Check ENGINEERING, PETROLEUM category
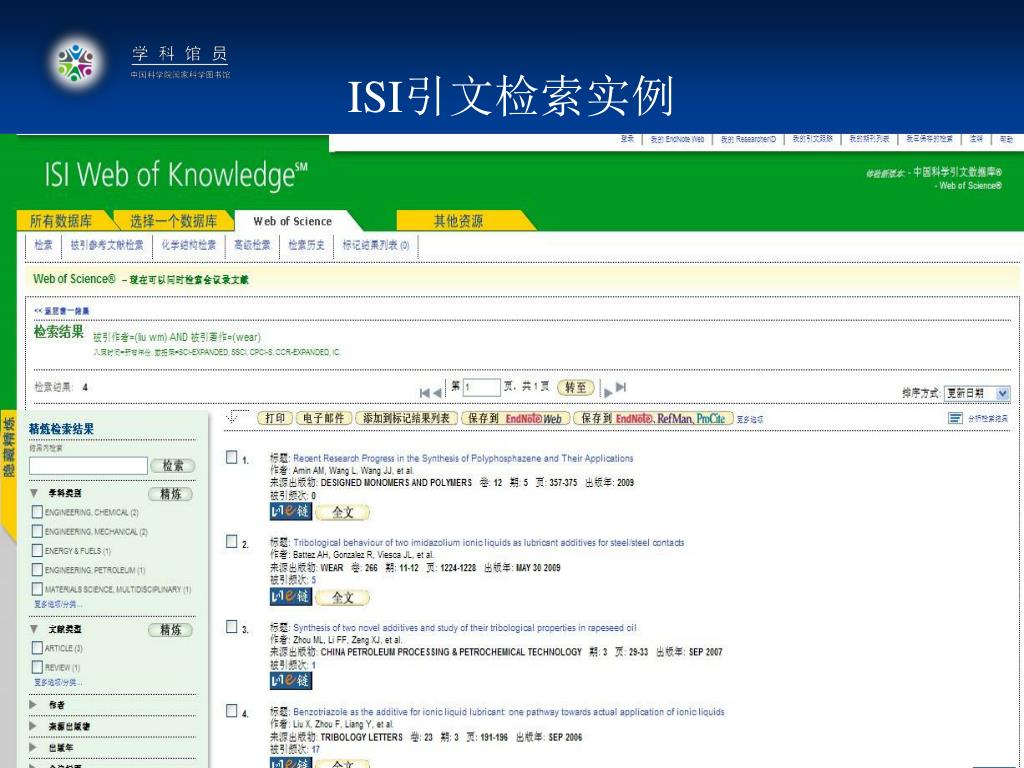 pyautogui.click(x=37, y=569)
